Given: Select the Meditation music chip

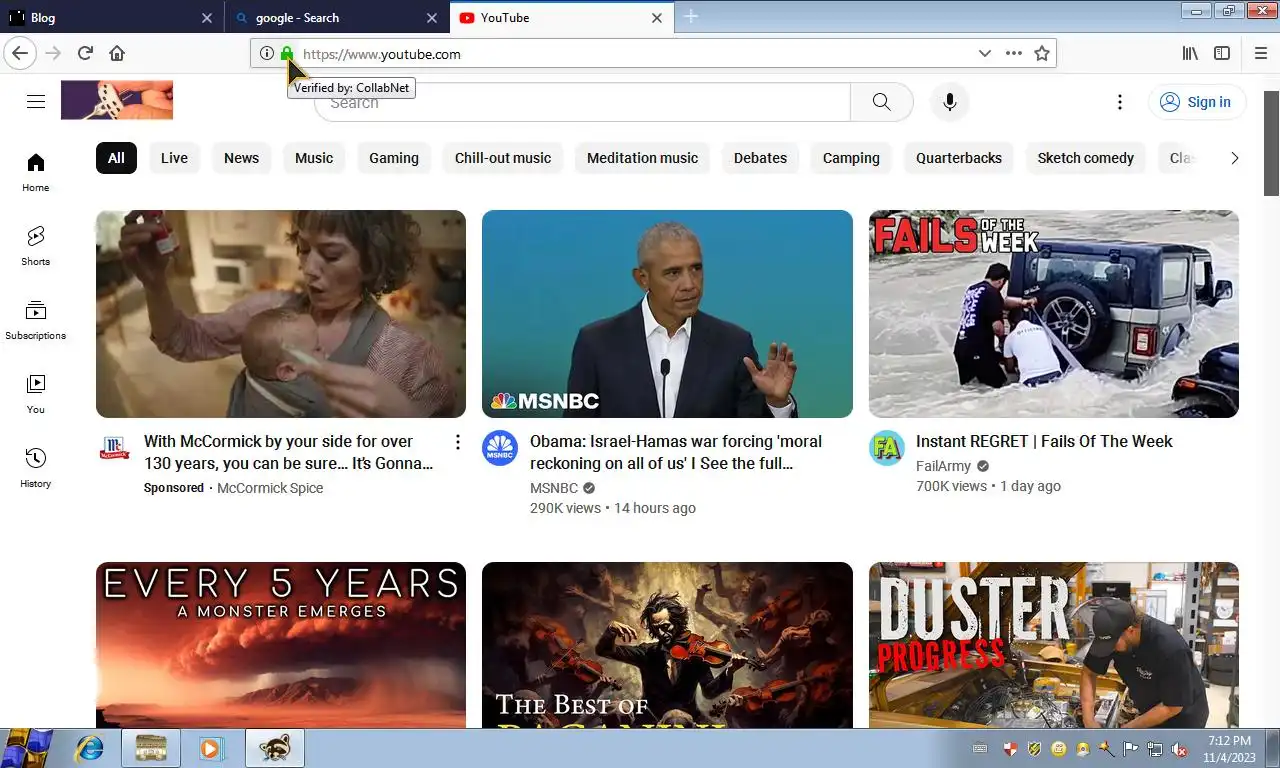Looking at the screenshot, I should pos(642,158).
